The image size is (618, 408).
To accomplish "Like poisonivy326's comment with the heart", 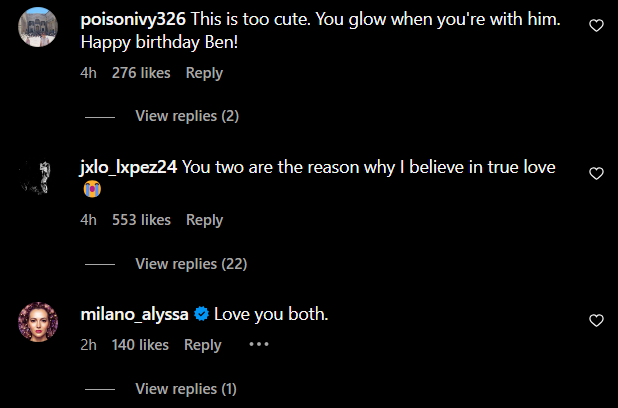I will pos(597,26).
